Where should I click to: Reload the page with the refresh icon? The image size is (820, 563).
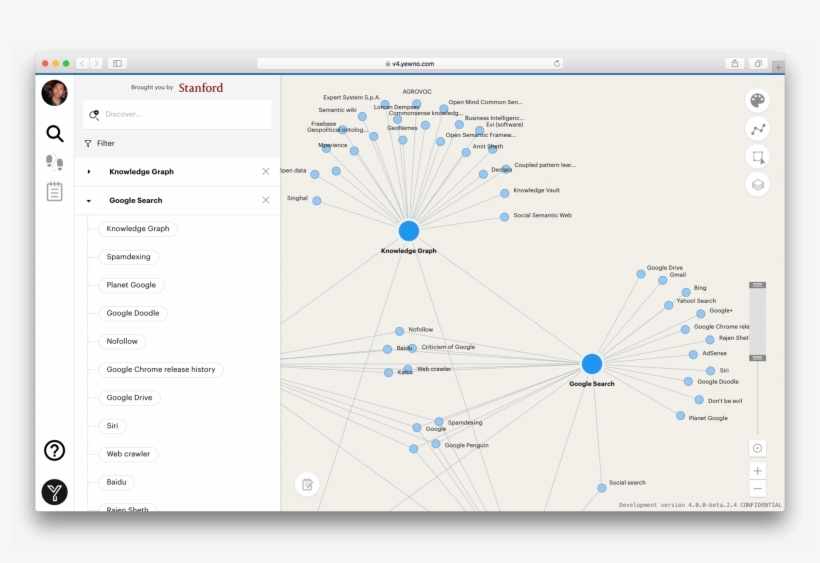pyautogui.click(x=557, y=63)
